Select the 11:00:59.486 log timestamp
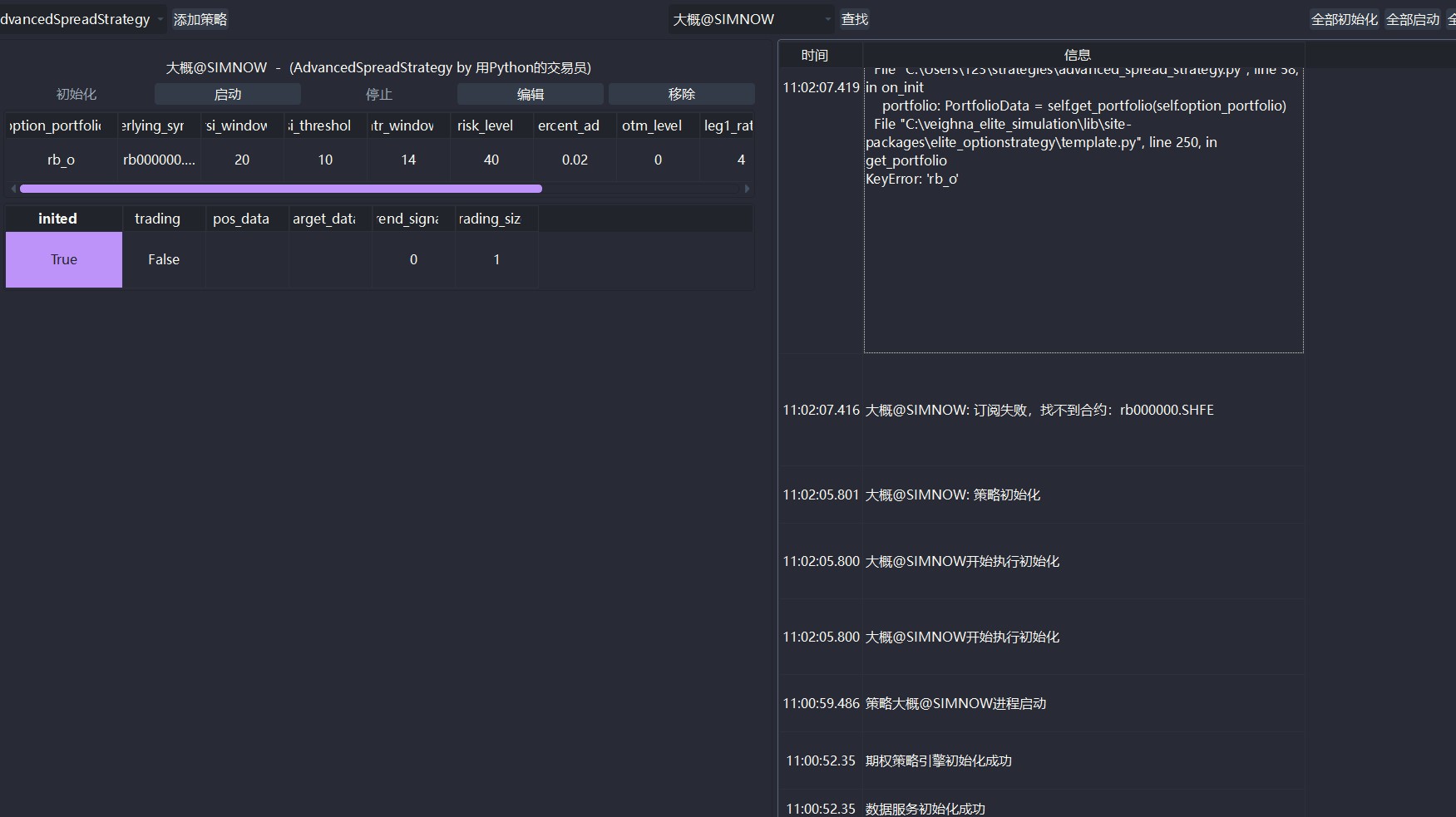The width and height of the screenshot is (1456, 817). tap(821, 703)
